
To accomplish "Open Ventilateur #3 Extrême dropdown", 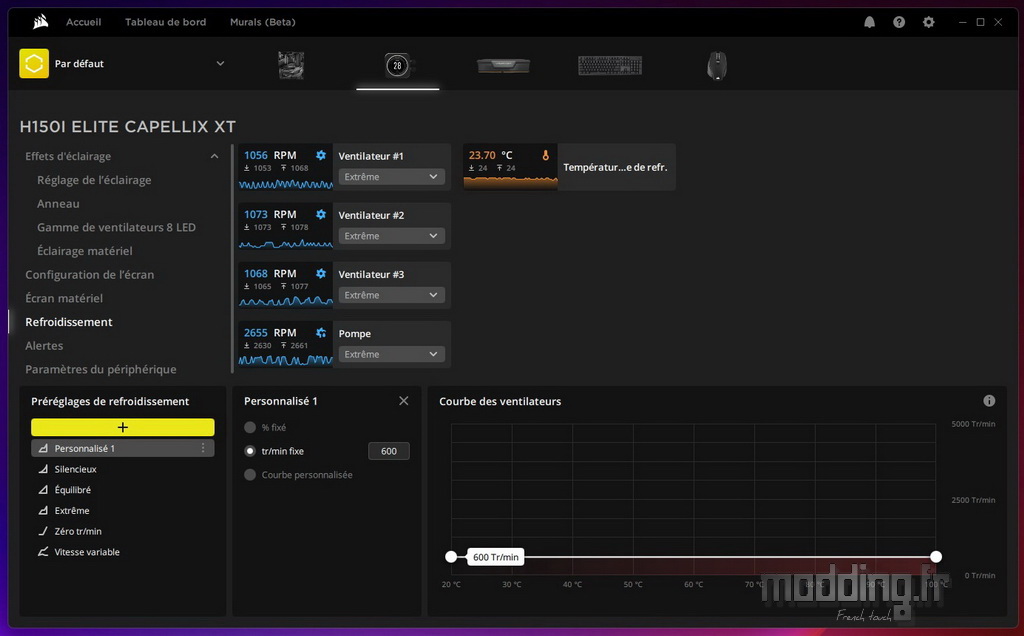I will [x=391, y=295].
